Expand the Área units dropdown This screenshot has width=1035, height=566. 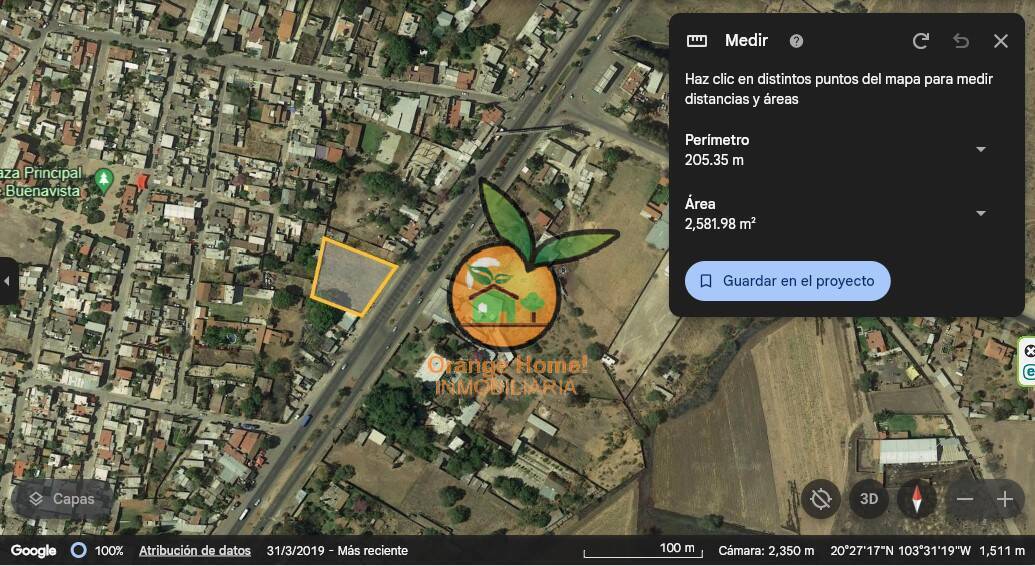(x=981, y=213)
